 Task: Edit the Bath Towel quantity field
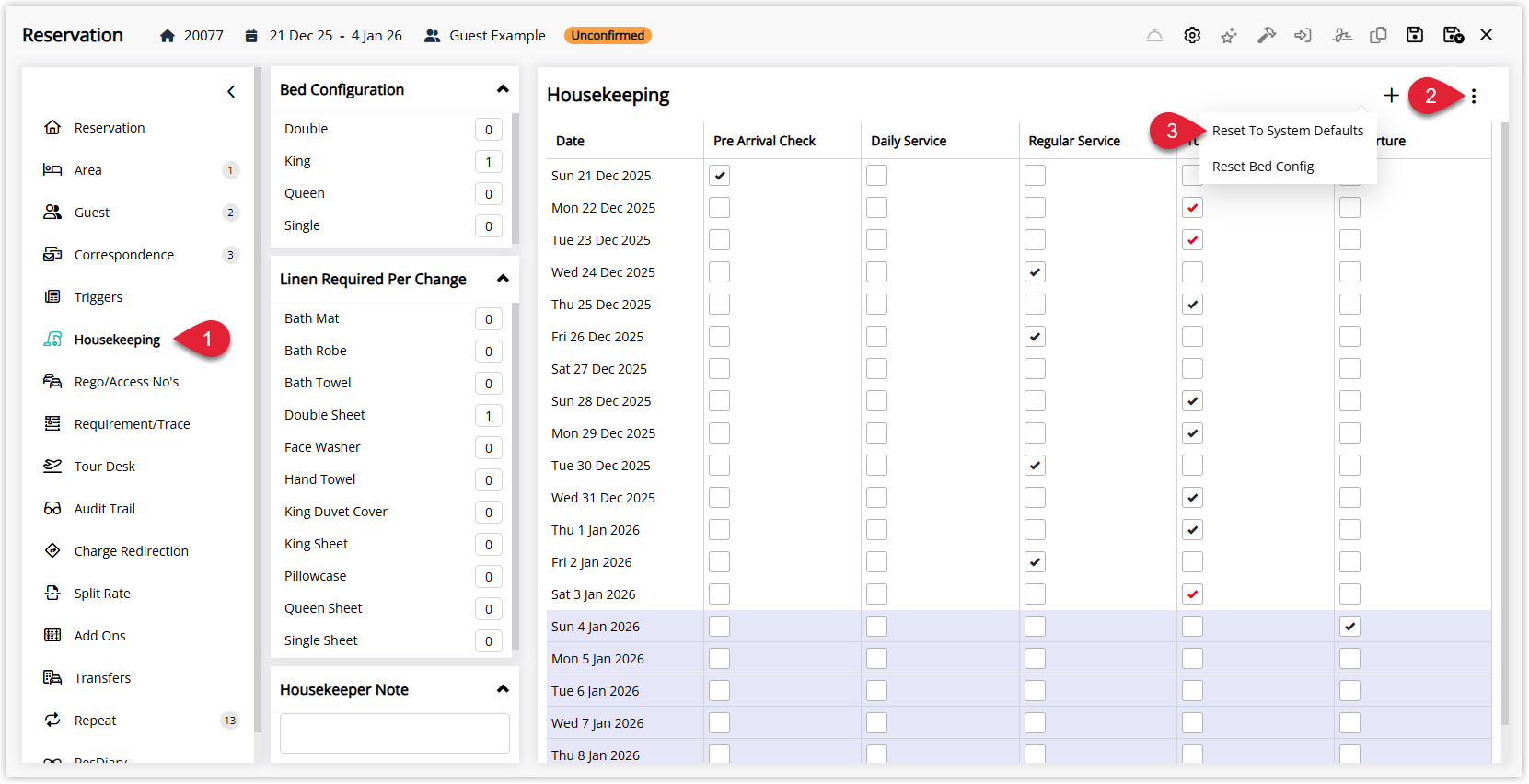point(489,384)
